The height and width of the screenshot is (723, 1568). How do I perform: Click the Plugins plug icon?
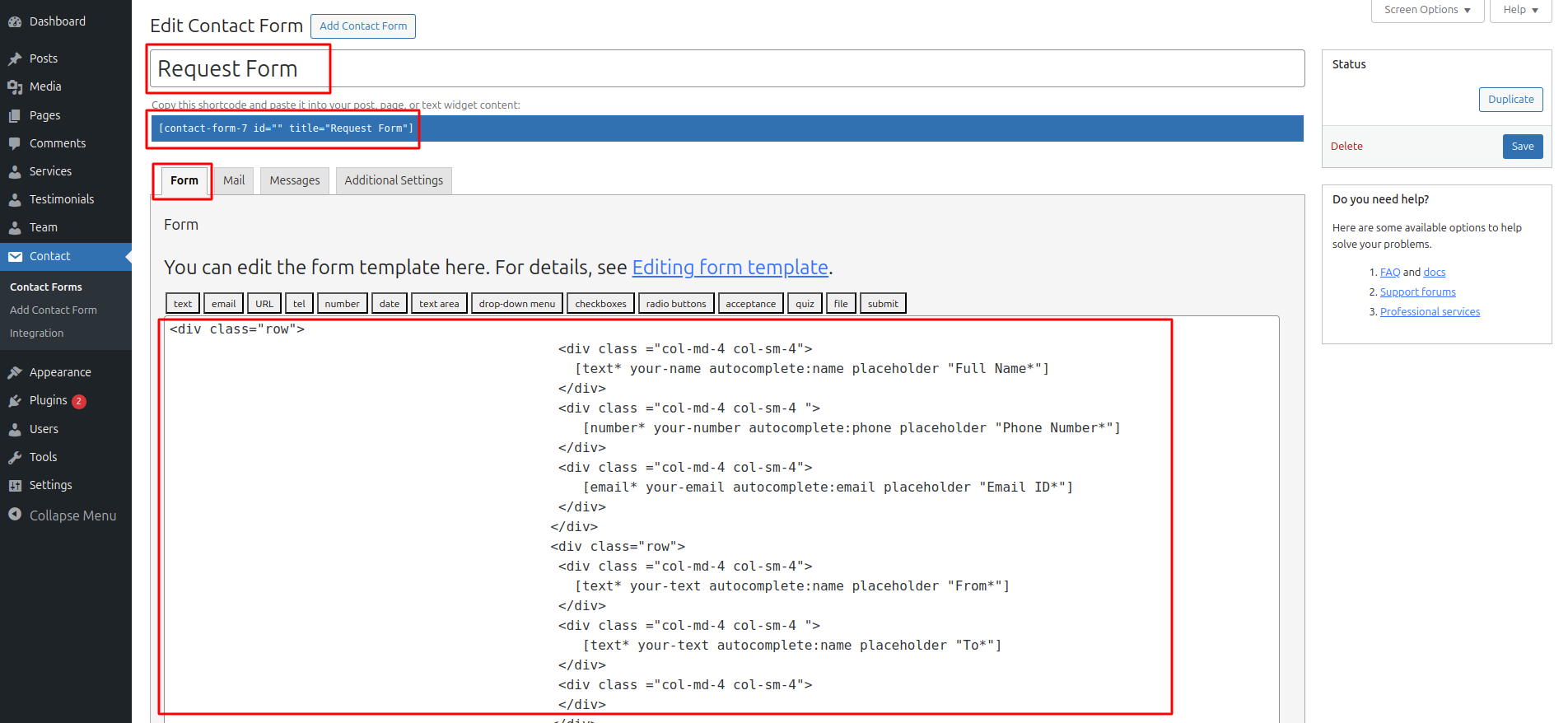coord(15,400)
